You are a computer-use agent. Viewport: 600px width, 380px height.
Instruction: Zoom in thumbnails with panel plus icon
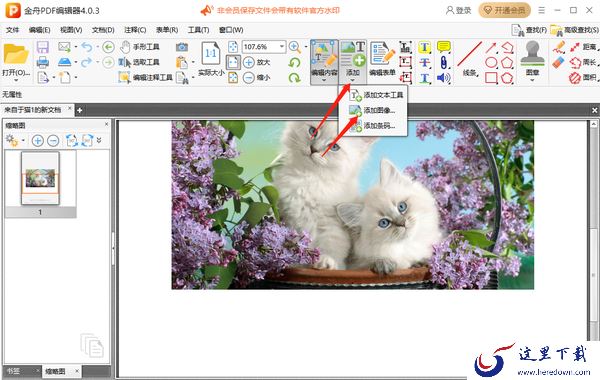point(38,140)
